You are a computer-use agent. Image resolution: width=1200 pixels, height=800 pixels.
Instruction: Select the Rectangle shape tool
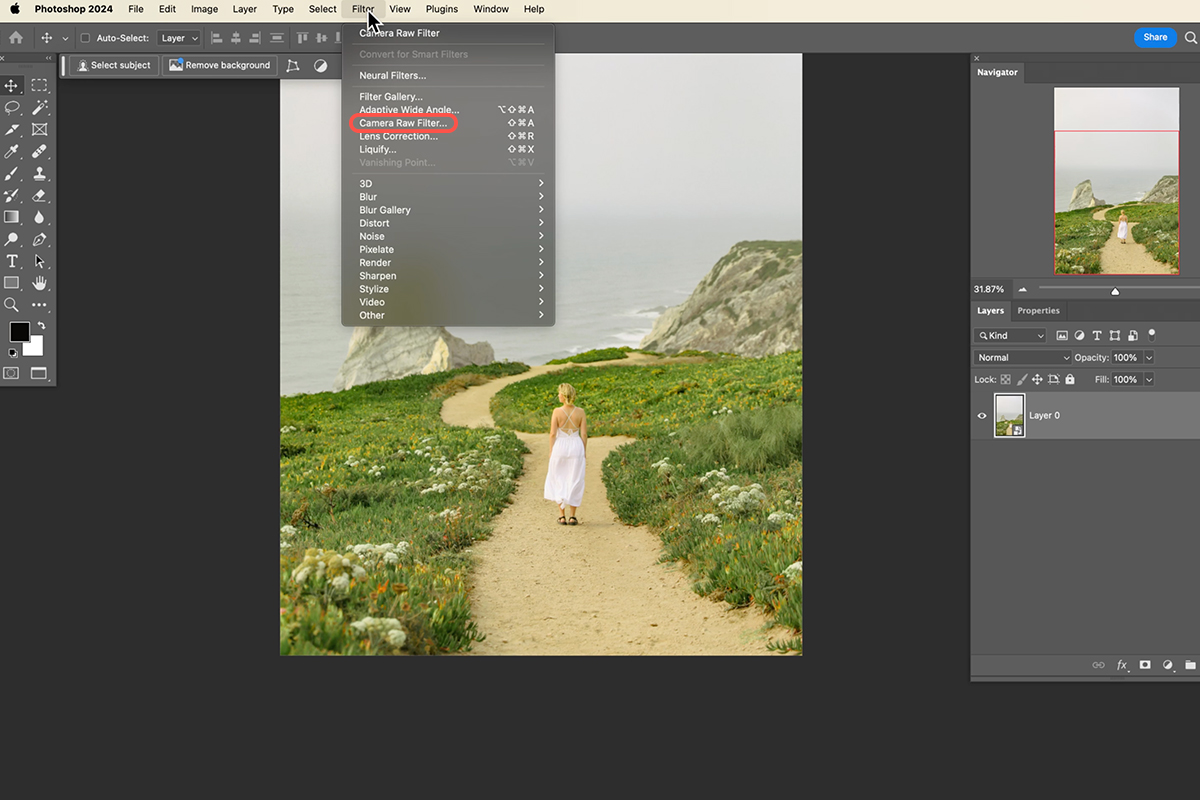(12, 283)
